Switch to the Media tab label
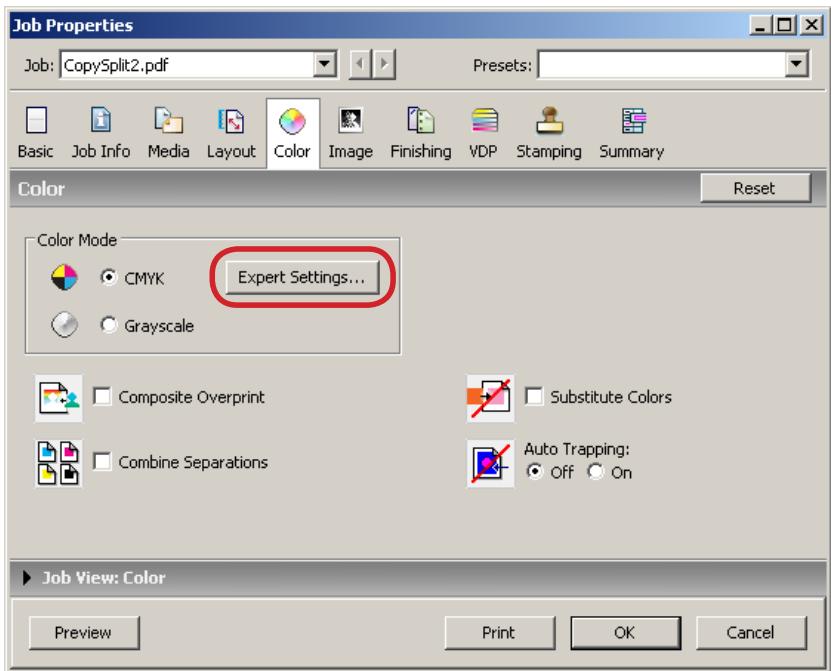 tap(169, 152)
